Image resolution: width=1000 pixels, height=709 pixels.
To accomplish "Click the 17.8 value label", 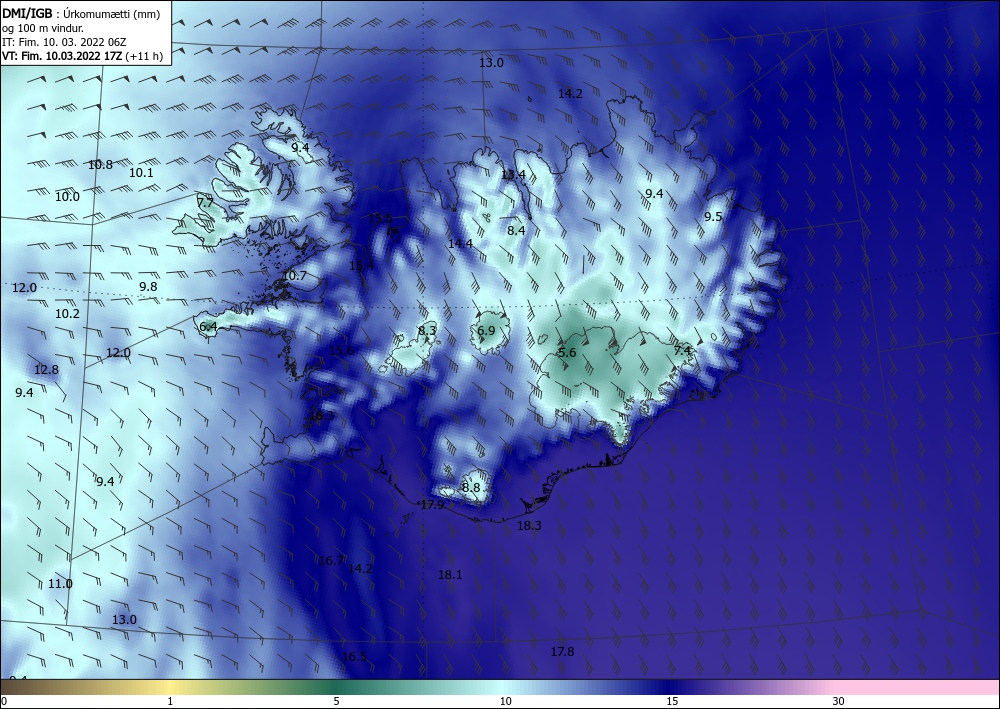I will pyautogui.click(x=562, y=652).
